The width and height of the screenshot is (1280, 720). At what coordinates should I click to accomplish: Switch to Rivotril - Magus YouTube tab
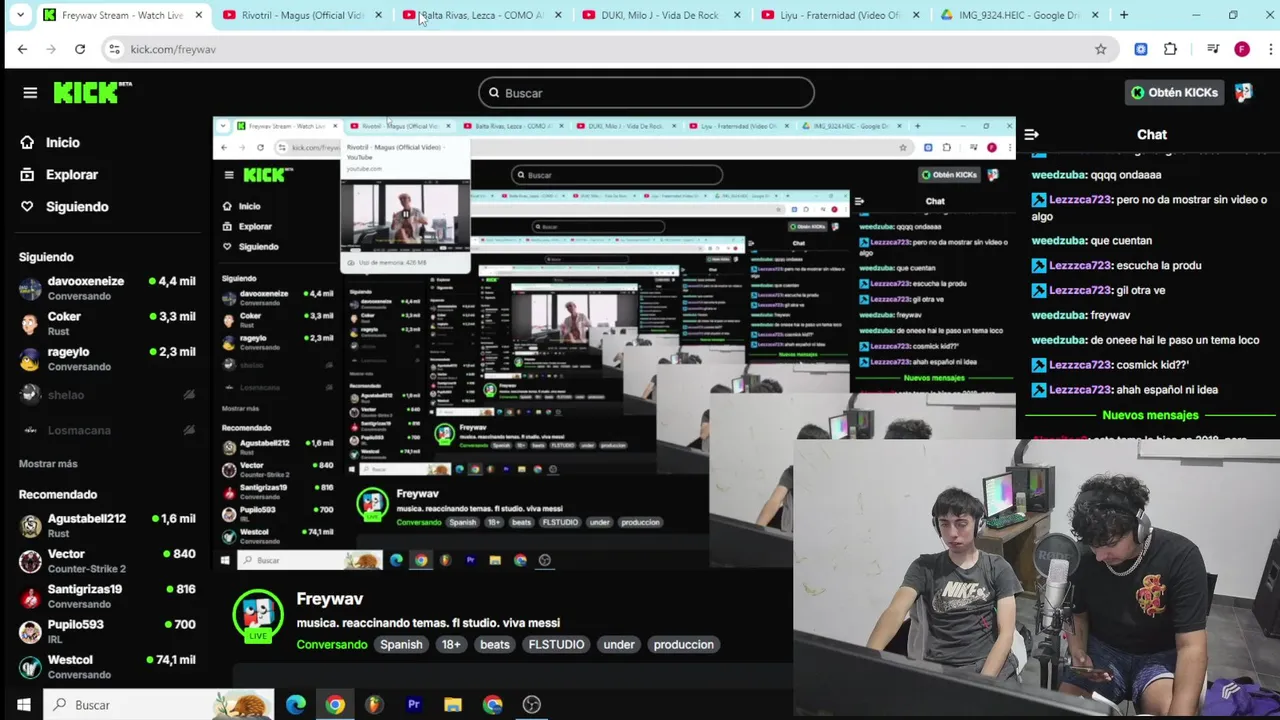[x=300, y=15]
